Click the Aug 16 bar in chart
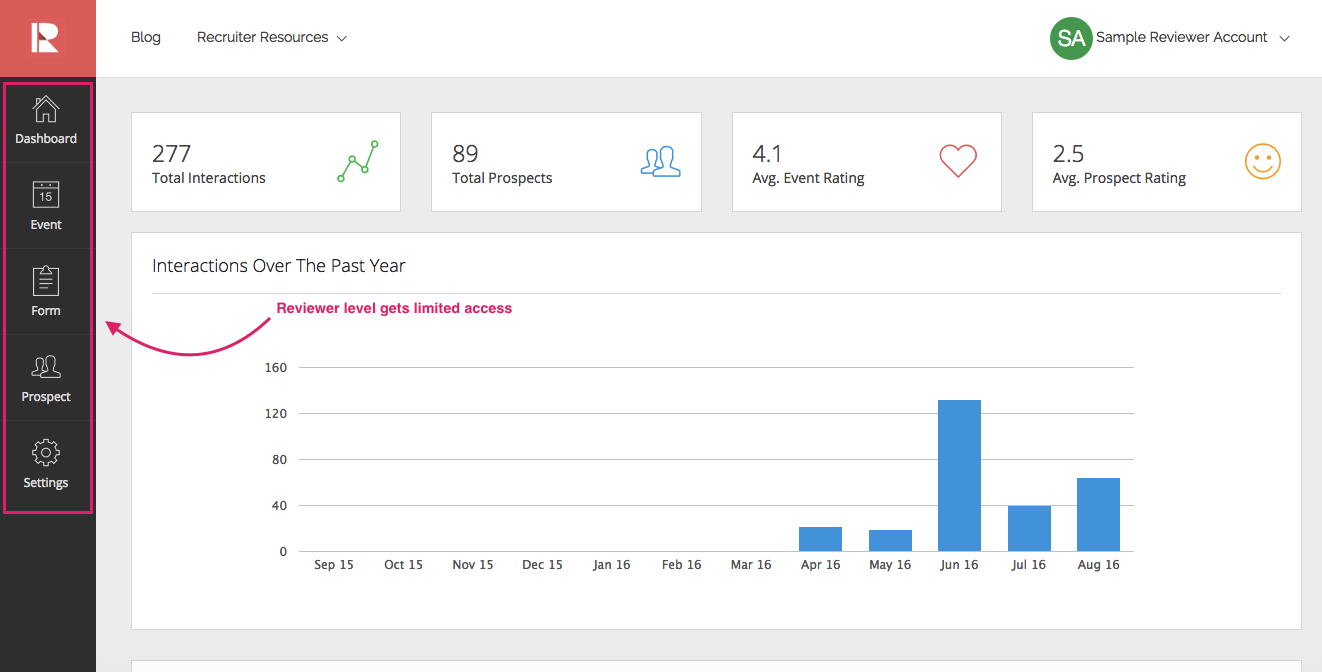The height and width of the screenshot is (672, 1322). [1098, 514]
